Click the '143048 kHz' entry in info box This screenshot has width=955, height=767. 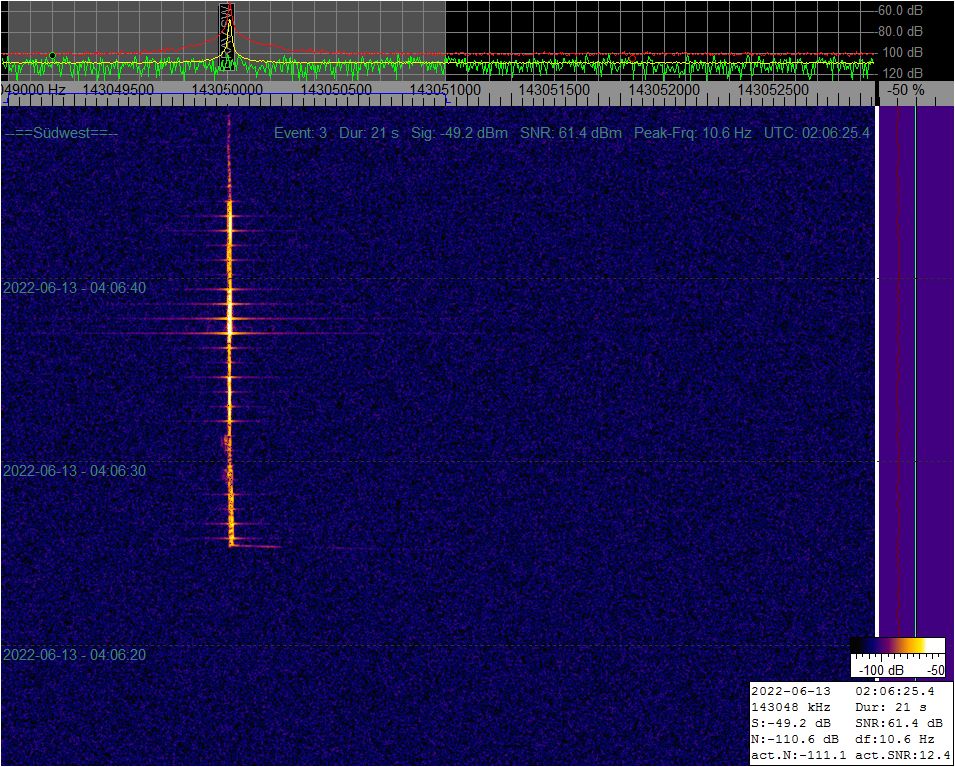(791, 708)
